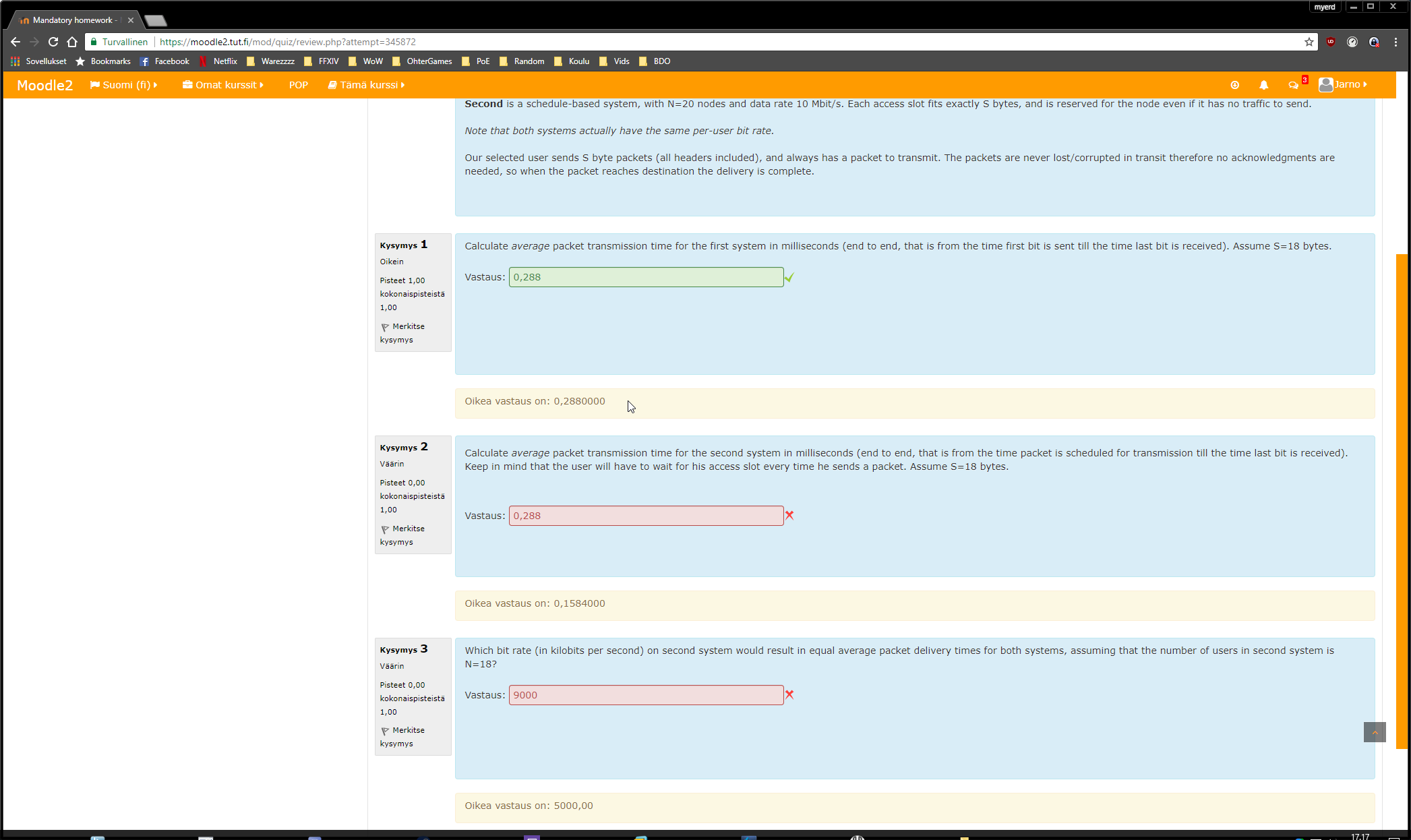This screenshot has height=840, width=1411.
Task: Open the OhterGames bookmarks folder
Action: pos(423,61)
